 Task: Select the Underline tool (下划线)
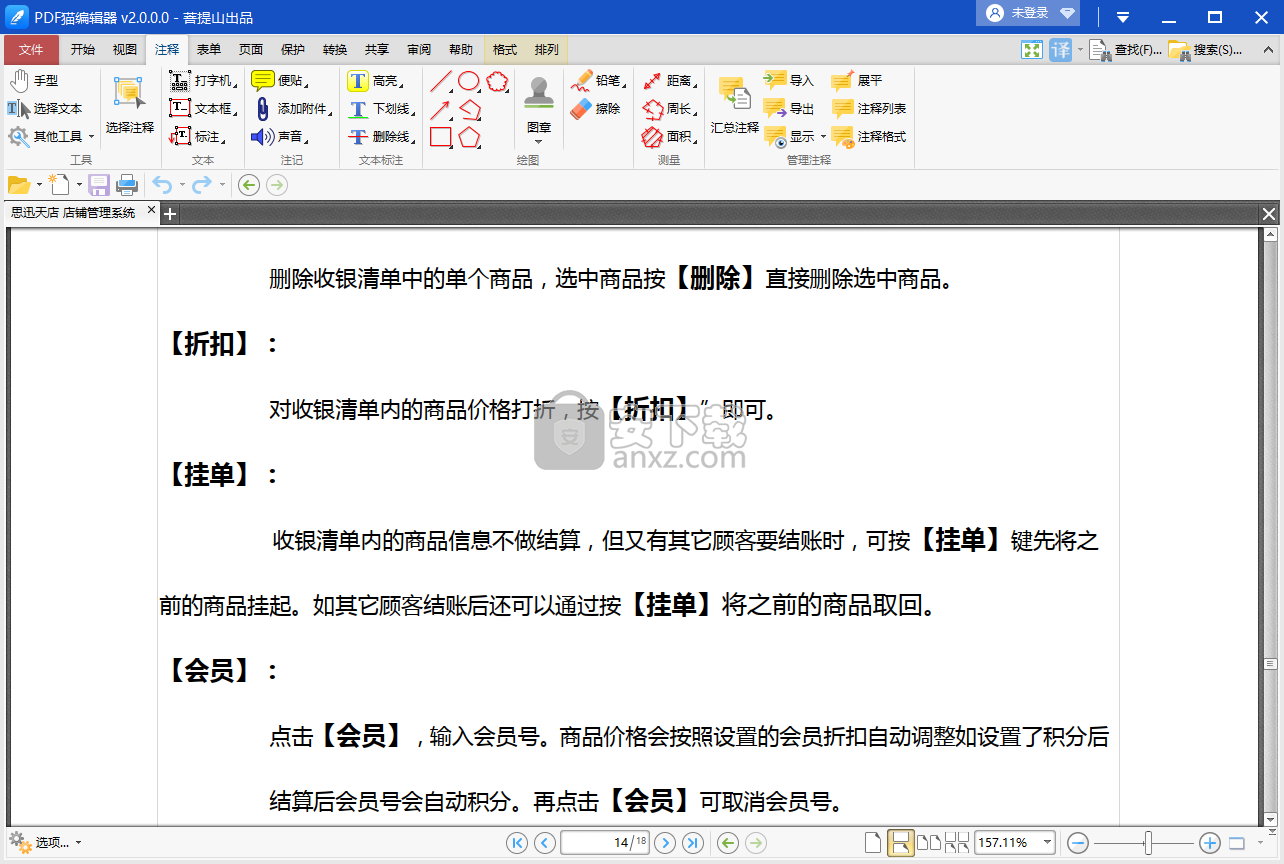380,108
